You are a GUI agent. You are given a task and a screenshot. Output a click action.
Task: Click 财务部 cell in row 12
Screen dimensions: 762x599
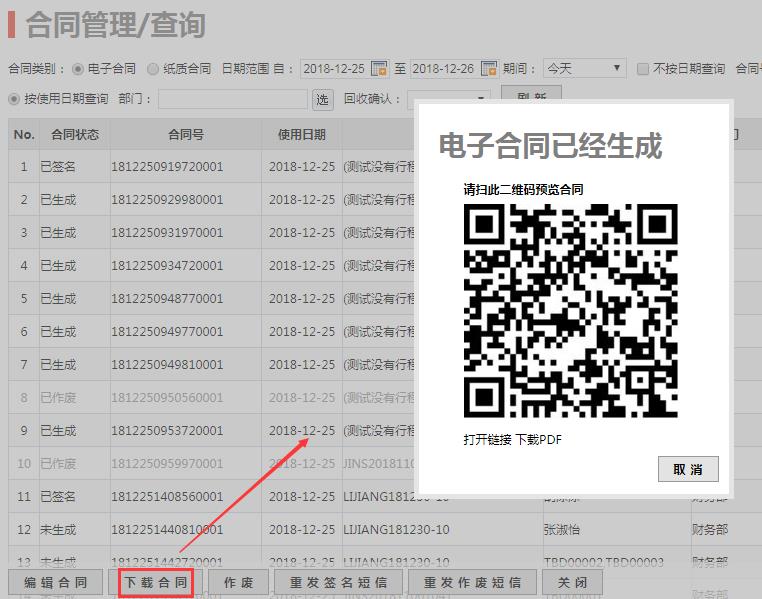pyautogui.click(x=710, y=530)
